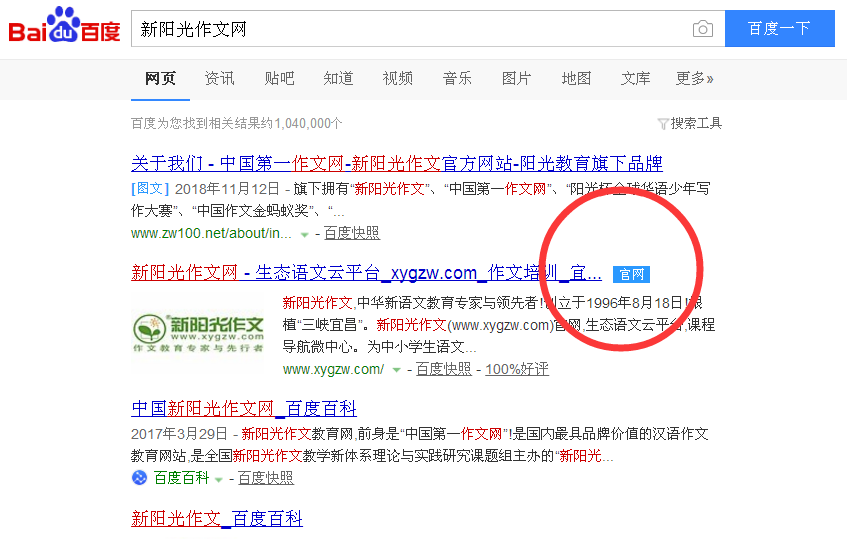Click the www.zw100.net/about/in... URL
Image resolution: width=847 pixels, height=539 pixels.
click(211, 233)
